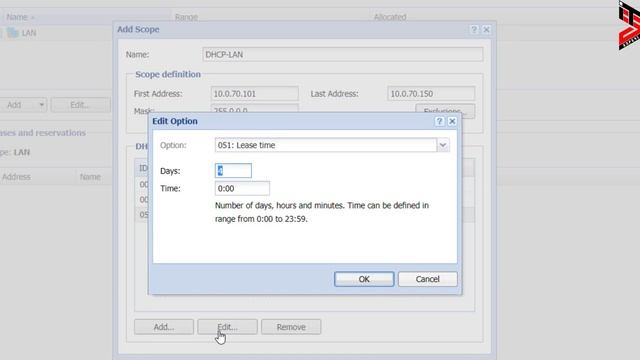640x360 pixels.
Task: Click Name field DHCP-LAN in Add Scope
Action: [x=342, y=54]
